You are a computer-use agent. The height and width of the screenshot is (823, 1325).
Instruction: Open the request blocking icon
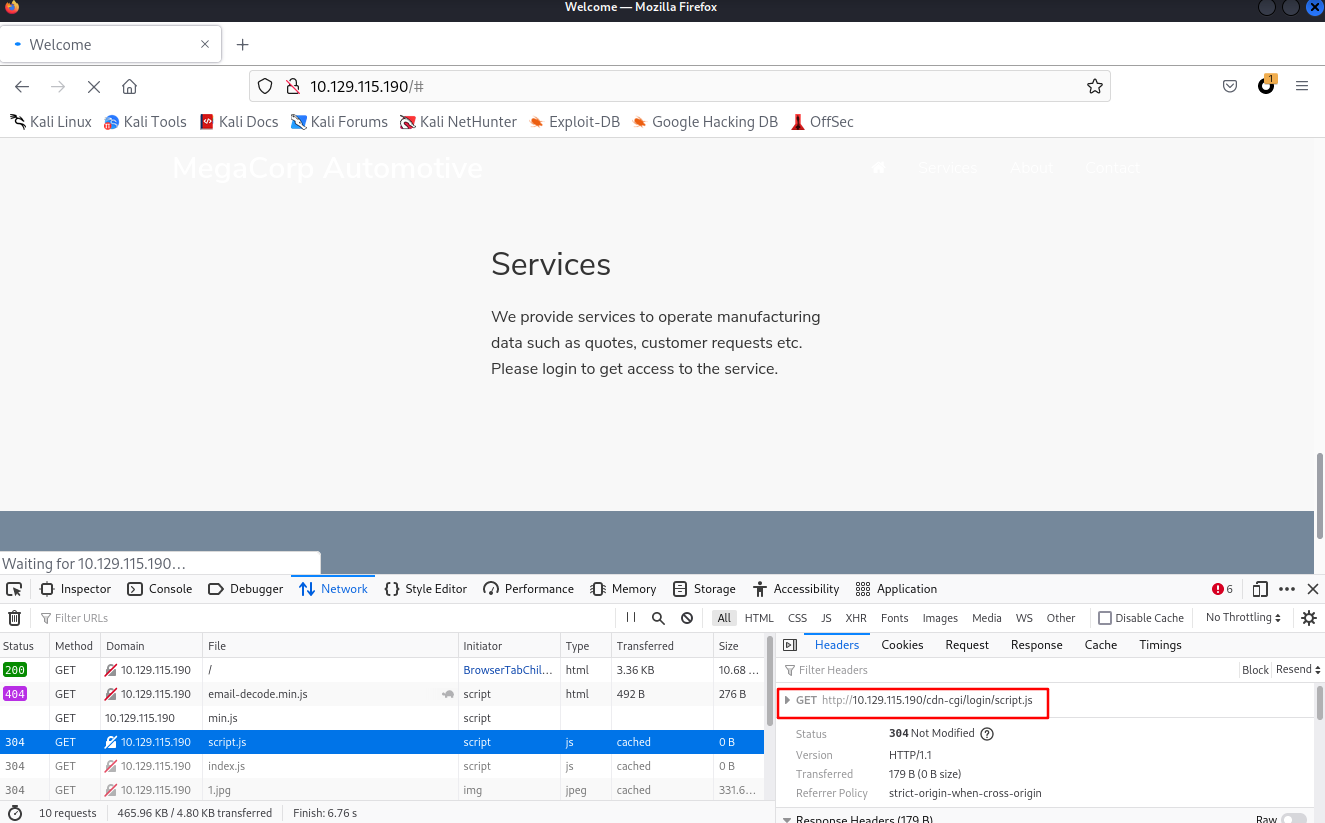point(687,618)
